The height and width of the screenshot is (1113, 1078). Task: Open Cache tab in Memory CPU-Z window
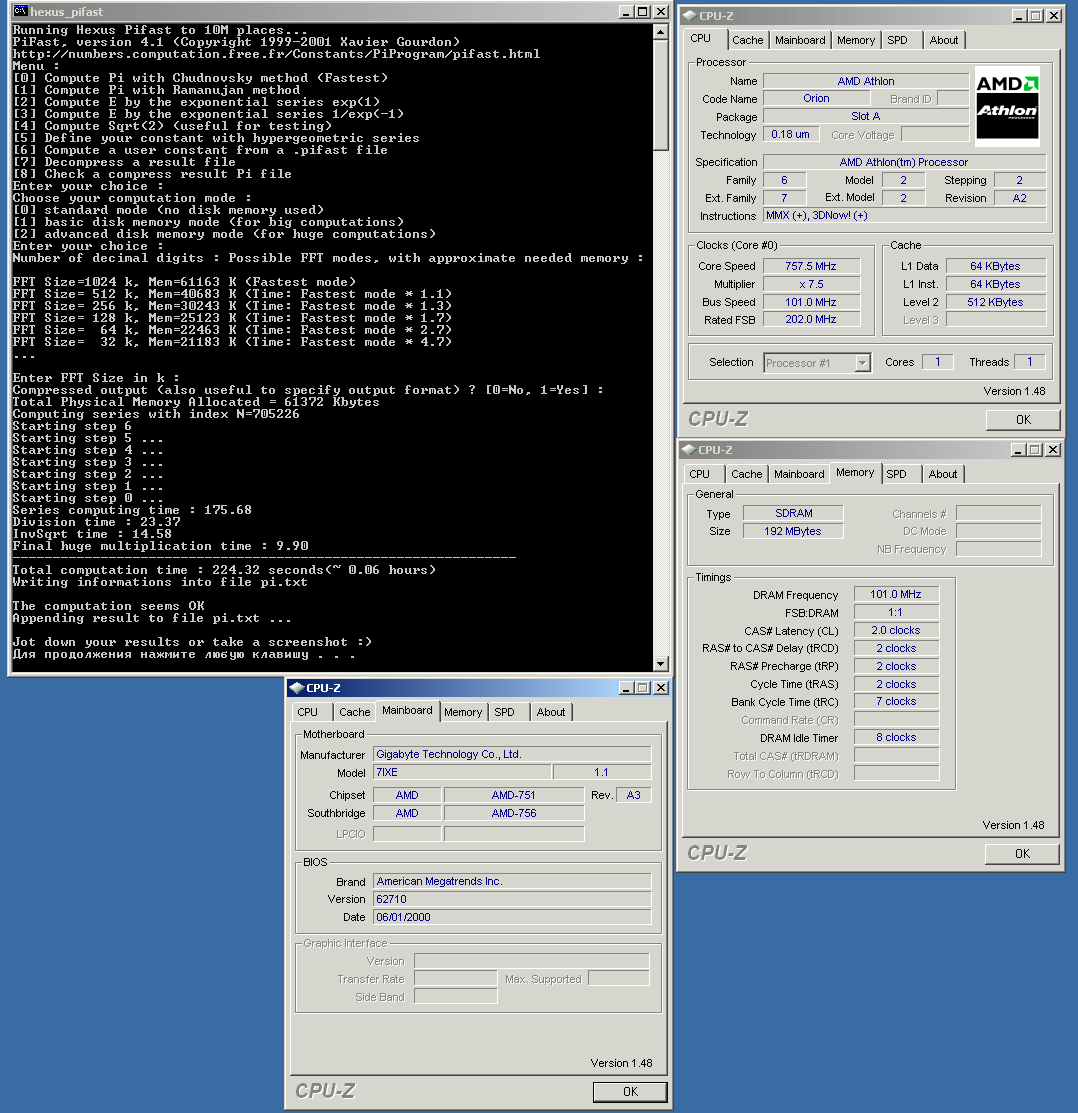[747, 474]
